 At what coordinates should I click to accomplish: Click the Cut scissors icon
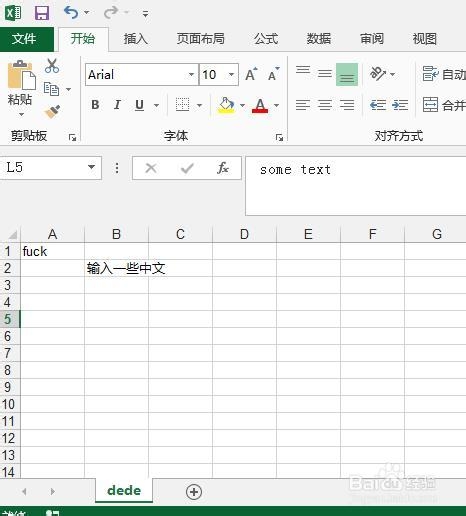pyautogui.click(x=52, y=66)
